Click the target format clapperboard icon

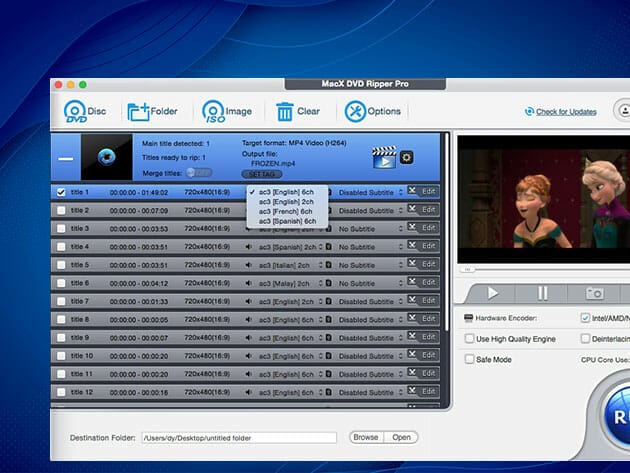pos(383,157)
